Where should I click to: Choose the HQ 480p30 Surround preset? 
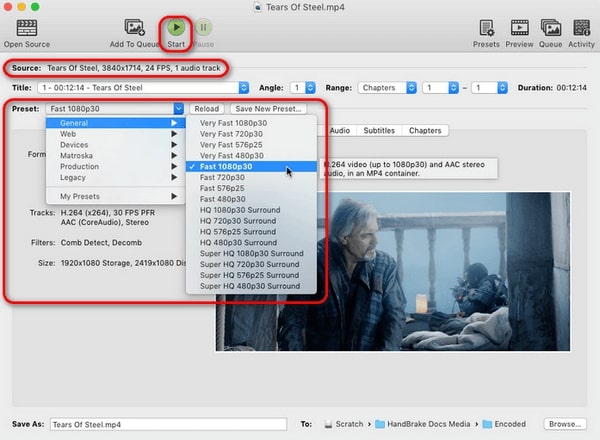251,243
